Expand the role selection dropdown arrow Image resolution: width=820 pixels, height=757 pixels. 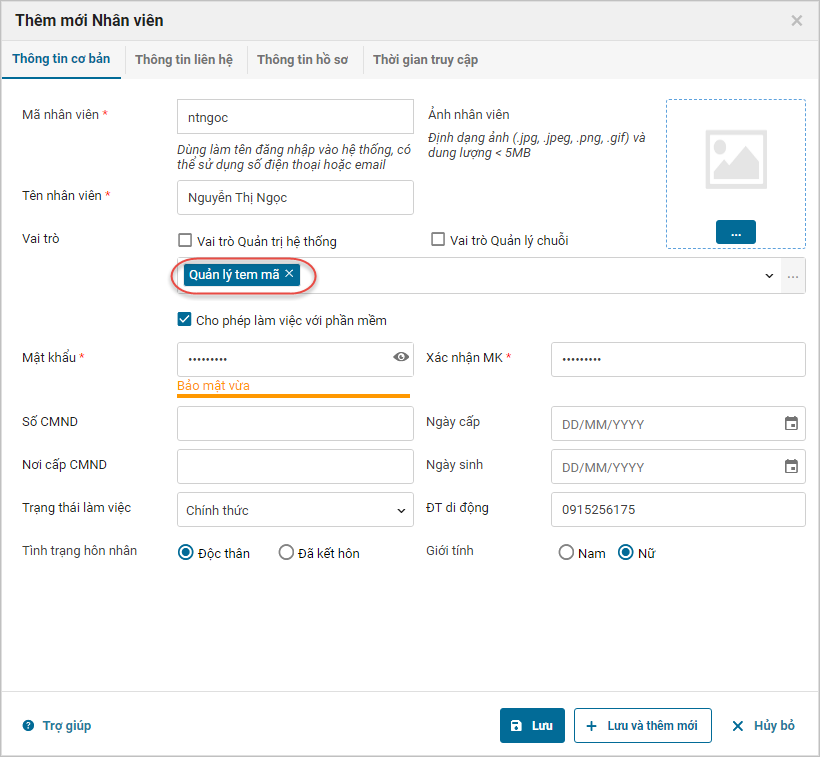point(769,276)
